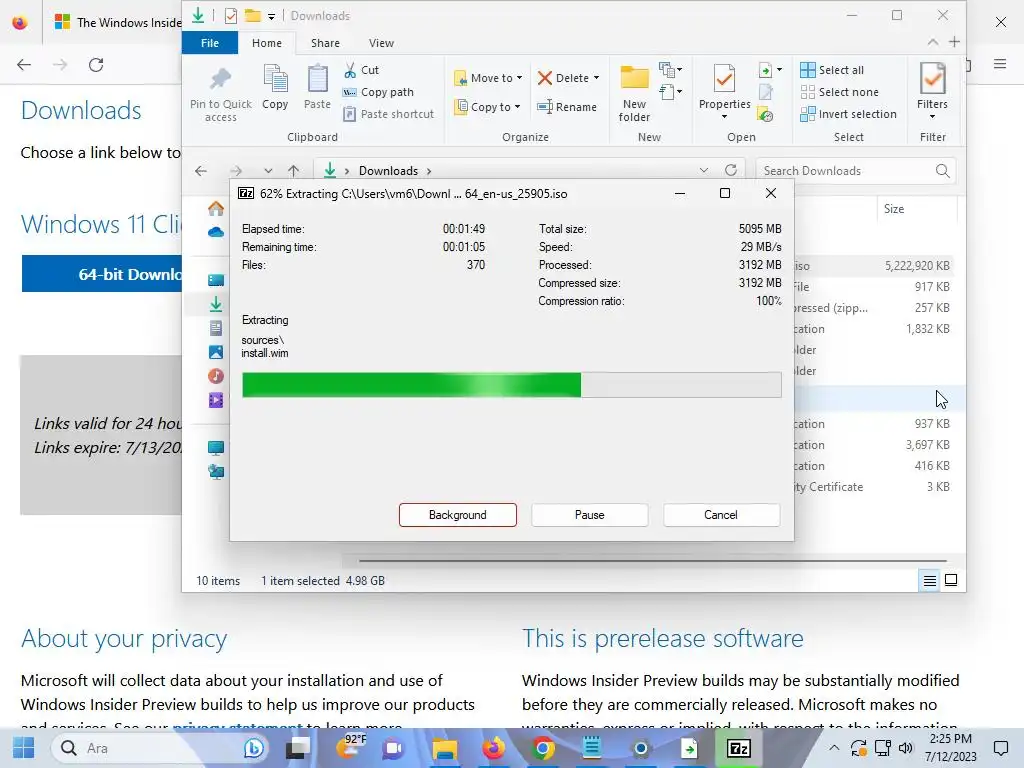Click the volume speaker tray icon
Viewport: 1024px width, 768px height.
click(x=905, y=748)
